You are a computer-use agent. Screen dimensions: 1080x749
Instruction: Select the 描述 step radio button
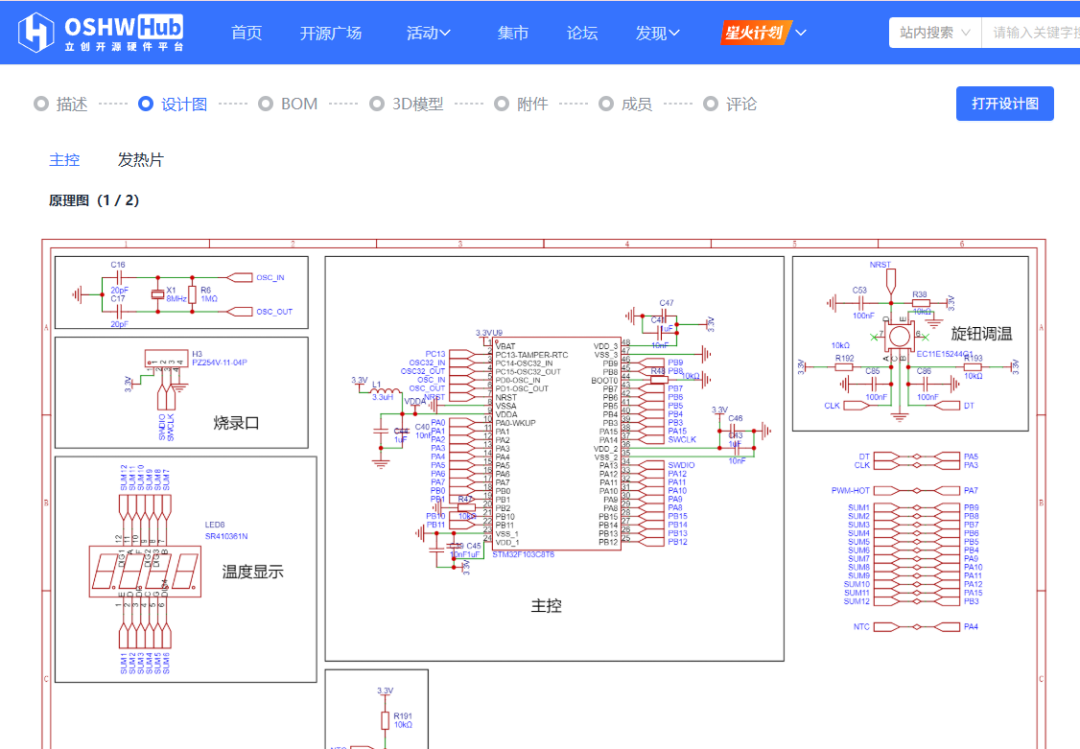pyautogui.click(x=41, y=104)
